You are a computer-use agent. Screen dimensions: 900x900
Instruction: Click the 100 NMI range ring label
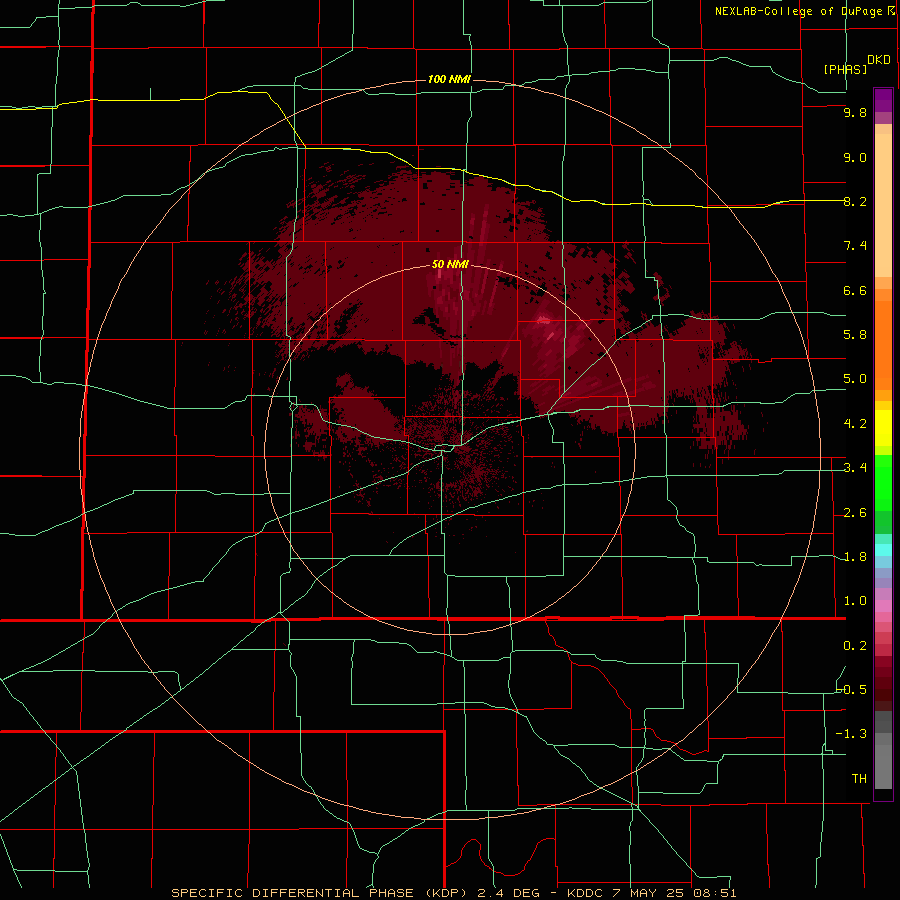[449, 79]
